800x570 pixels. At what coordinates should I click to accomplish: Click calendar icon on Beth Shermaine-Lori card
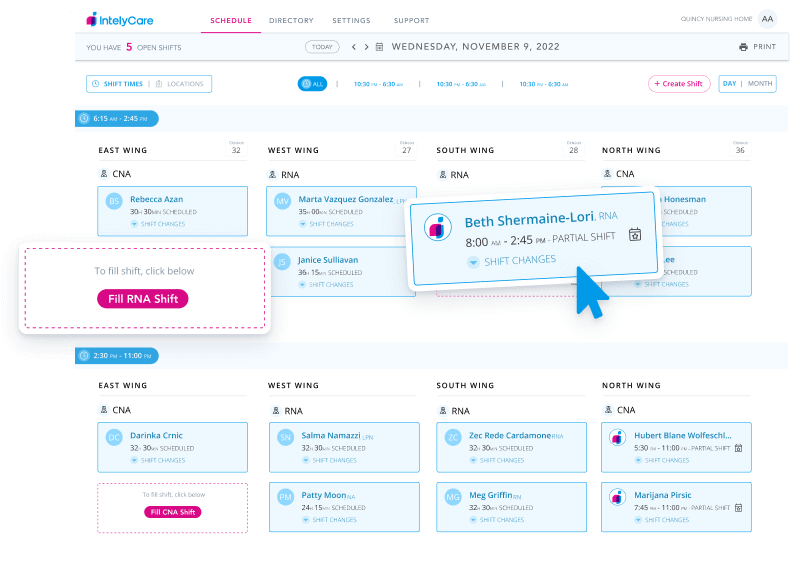point(634,235)
